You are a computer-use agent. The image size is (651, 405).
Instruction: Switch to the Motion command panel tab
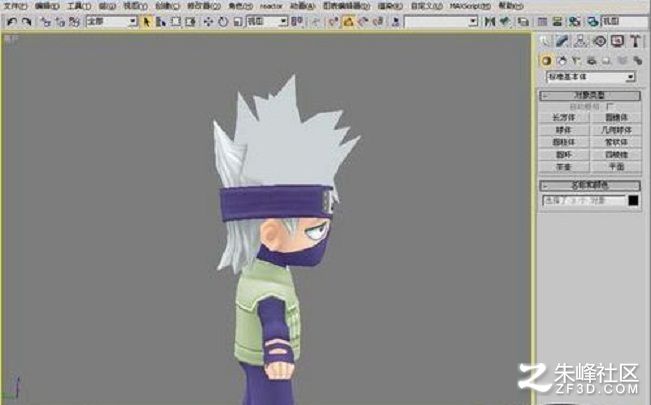click(599, 41)
